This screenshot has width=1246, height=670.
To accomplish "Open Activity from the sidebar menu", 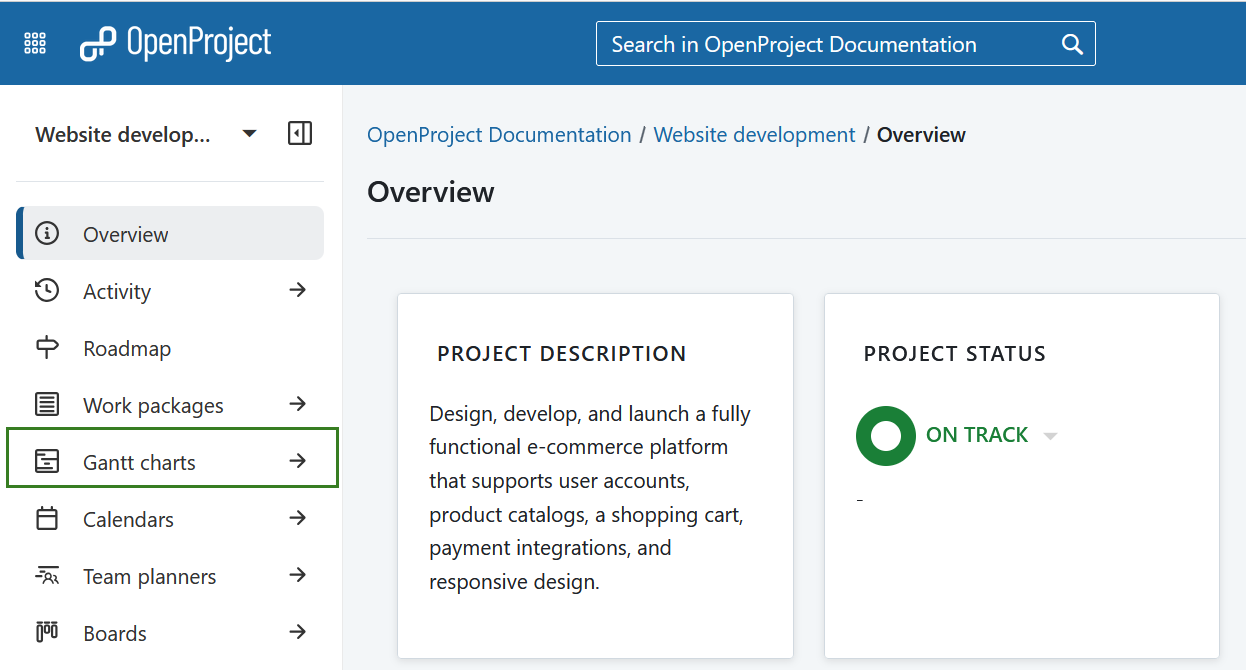I will click(x=118, y=290).
